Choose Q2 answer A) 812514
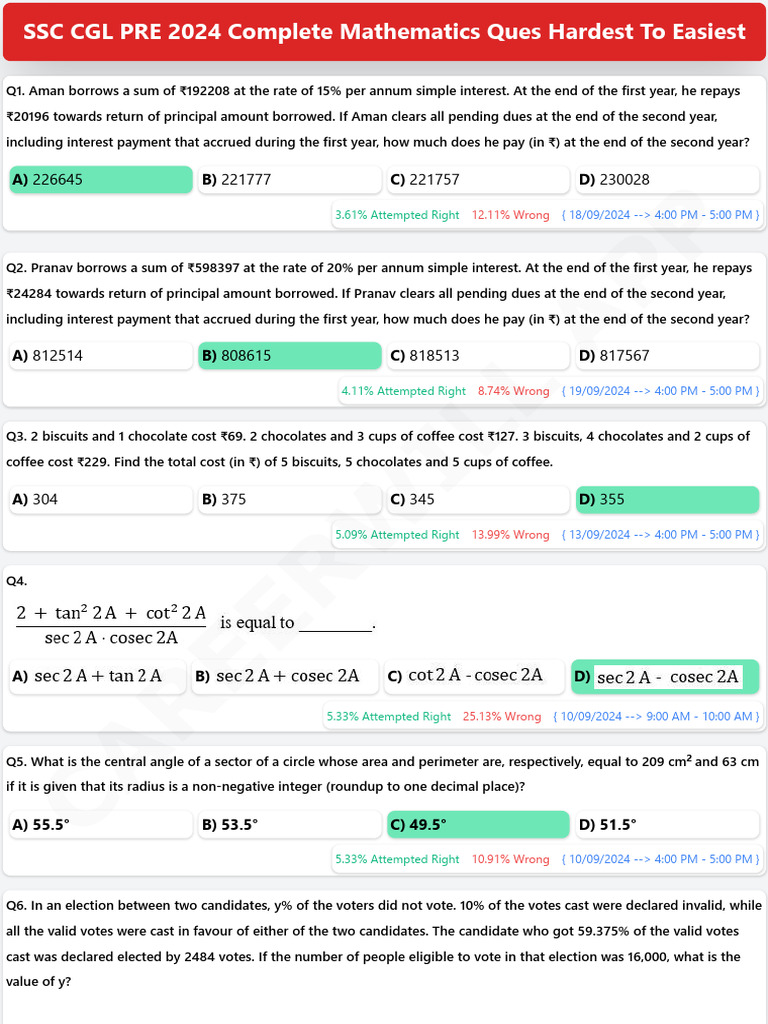The width and height of the screenshot is (768, 1024). tap(100, 356)
